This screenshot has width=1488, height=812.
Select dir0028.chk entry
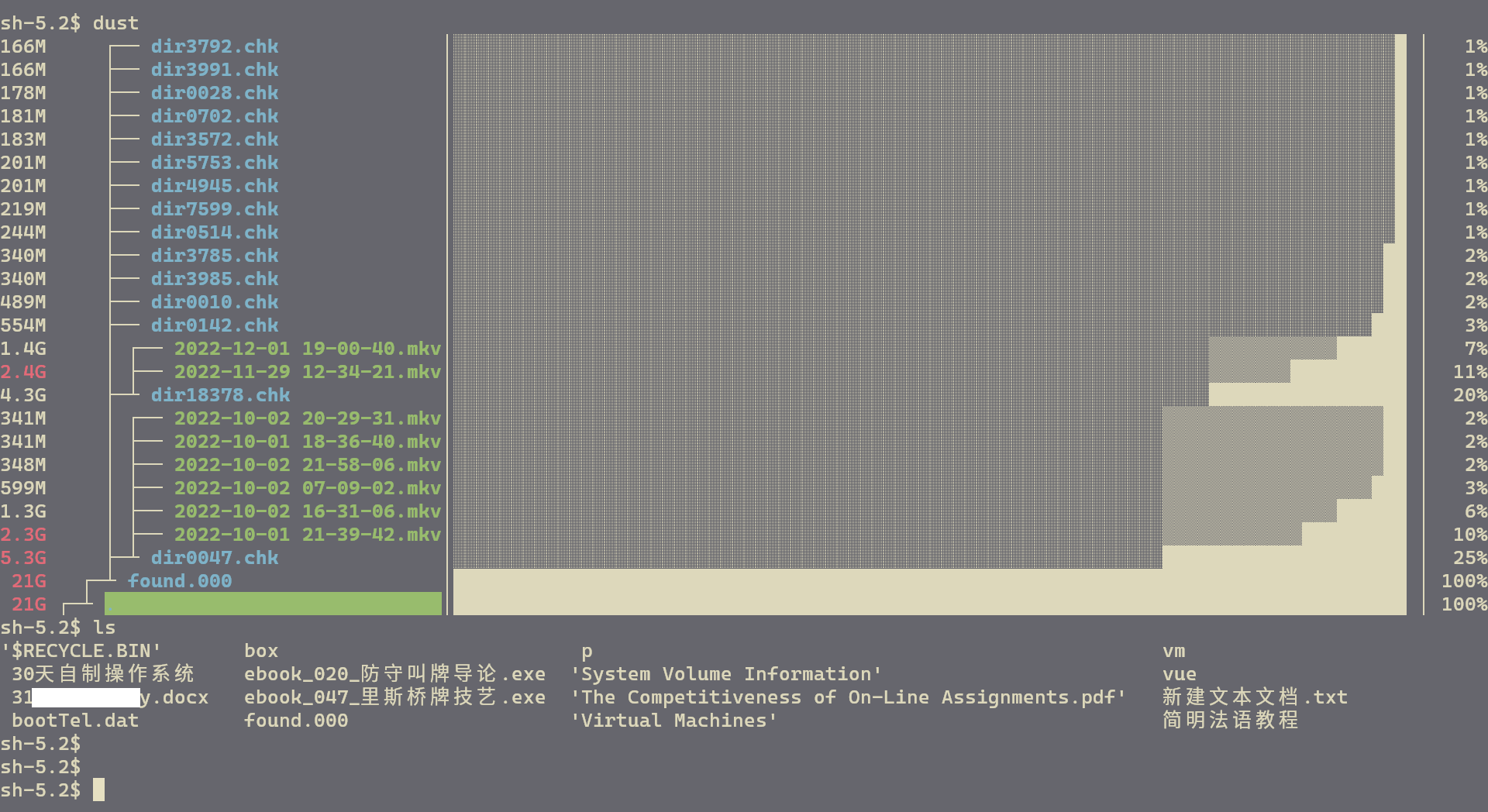[x=215, y=93]
